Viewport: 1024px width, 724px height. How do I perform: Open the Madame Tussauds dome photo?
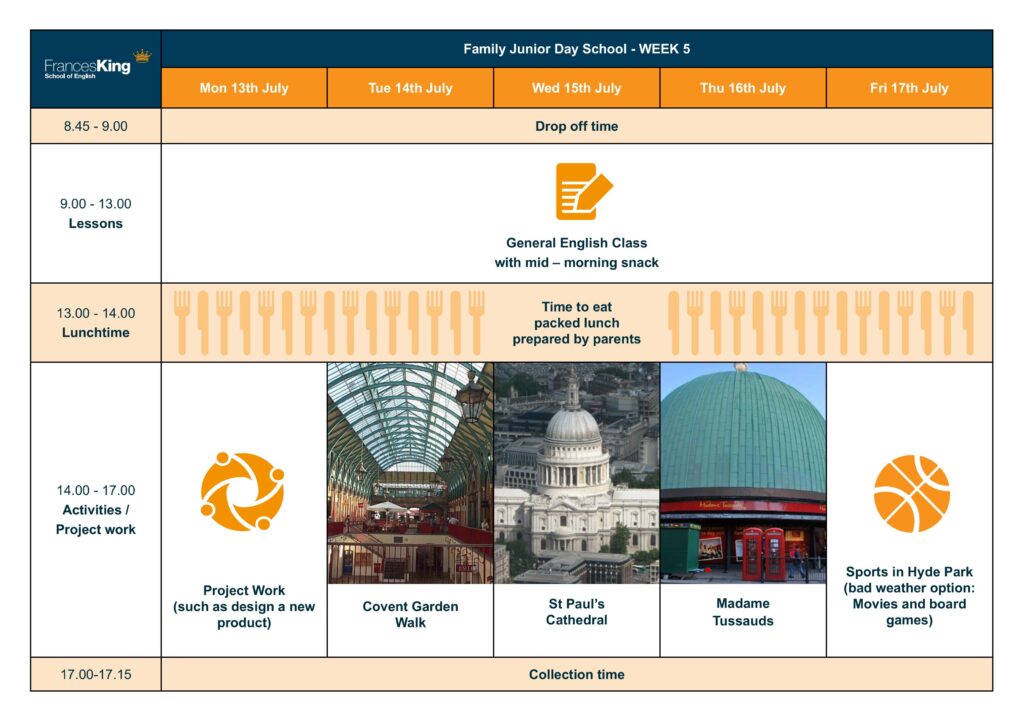coord(743,473)
